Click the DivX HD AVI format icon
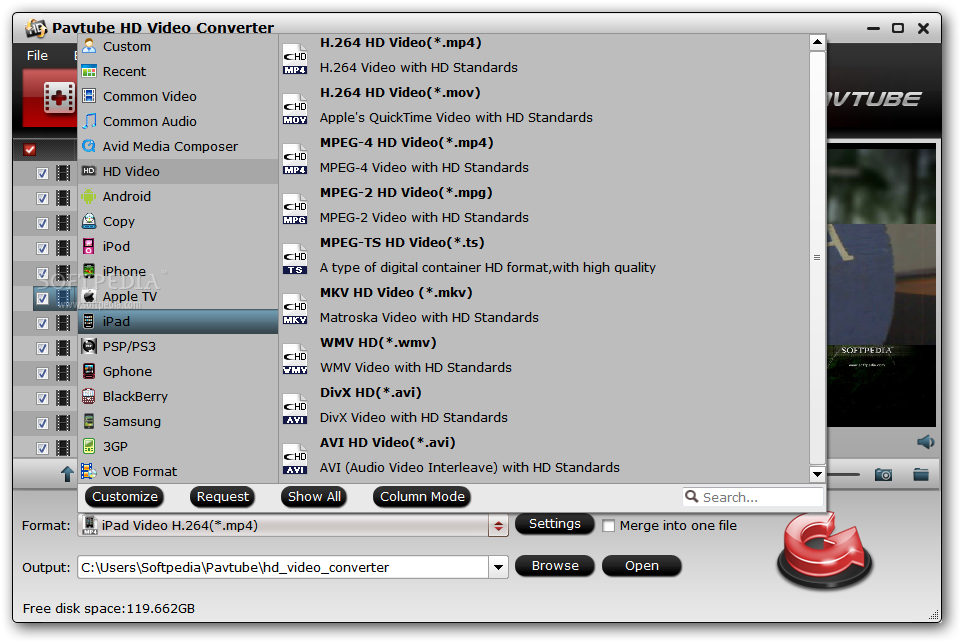The width and height of the screenshot is (962, 643). [295, 409]
